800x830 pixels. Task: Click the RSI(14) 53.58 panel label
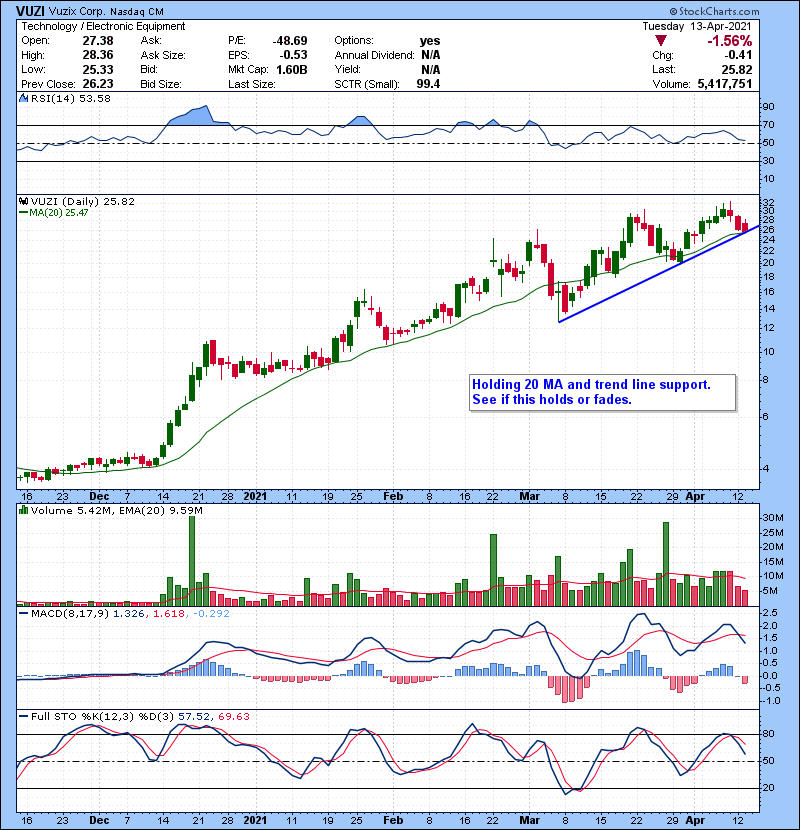click(71, 98)
